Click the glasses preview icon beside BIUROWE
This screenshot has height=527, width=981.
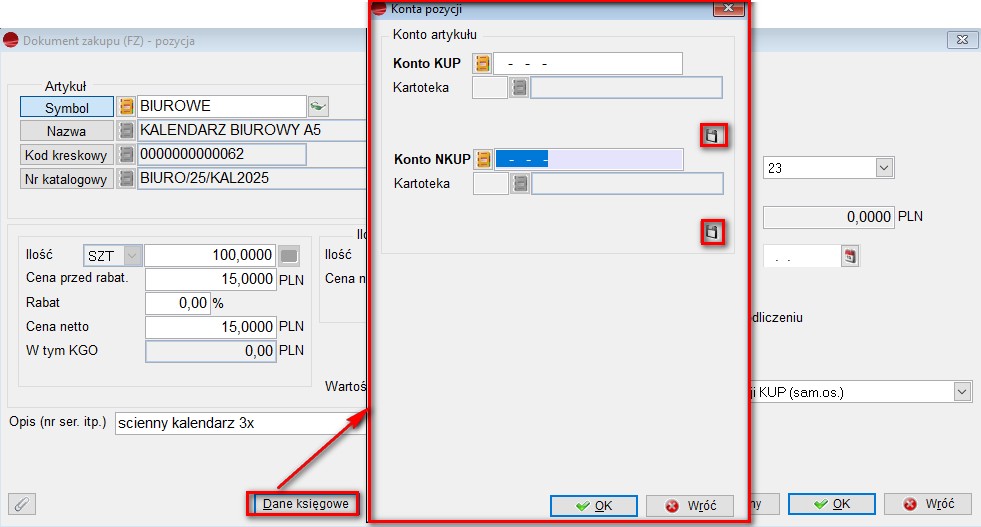(318, 106)
